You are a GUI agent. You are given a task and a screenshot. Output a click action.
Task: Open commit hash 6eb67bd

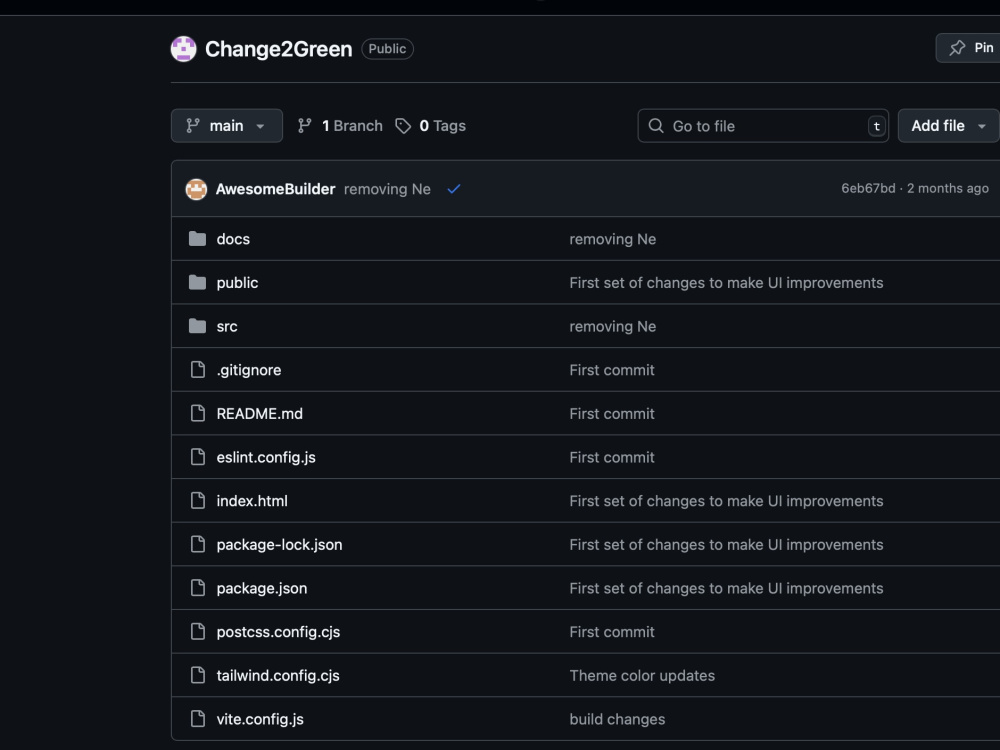pyautogui.click(x=868, y=188)
